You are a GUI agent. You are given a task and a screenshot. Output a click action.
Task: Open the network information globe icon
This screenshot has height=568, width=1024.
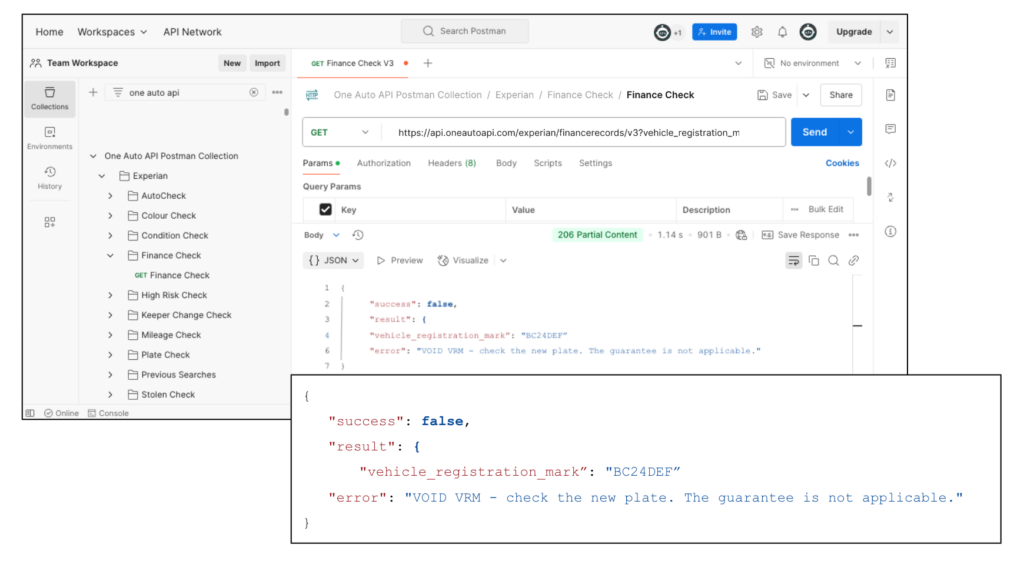point(741,235)
